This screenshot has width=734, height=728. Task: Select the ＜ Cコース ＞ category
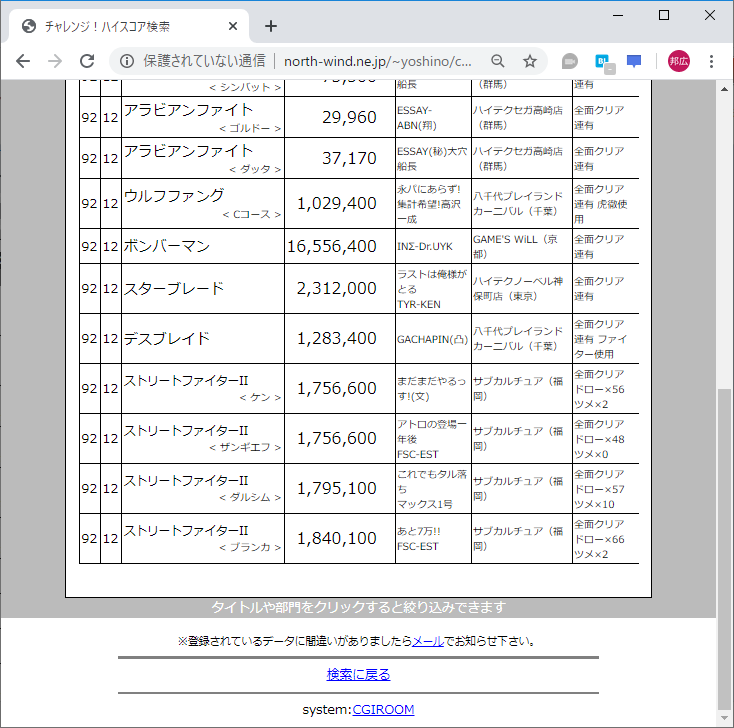[x=252, y=214]
